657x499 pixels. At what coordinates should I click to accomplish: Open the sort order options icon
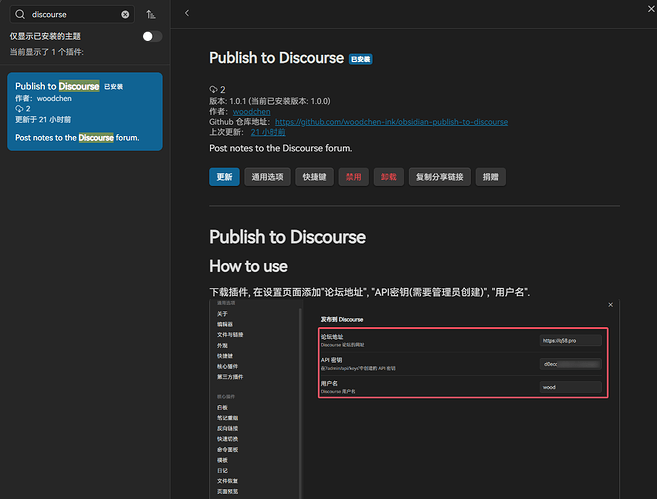[151, 15]
